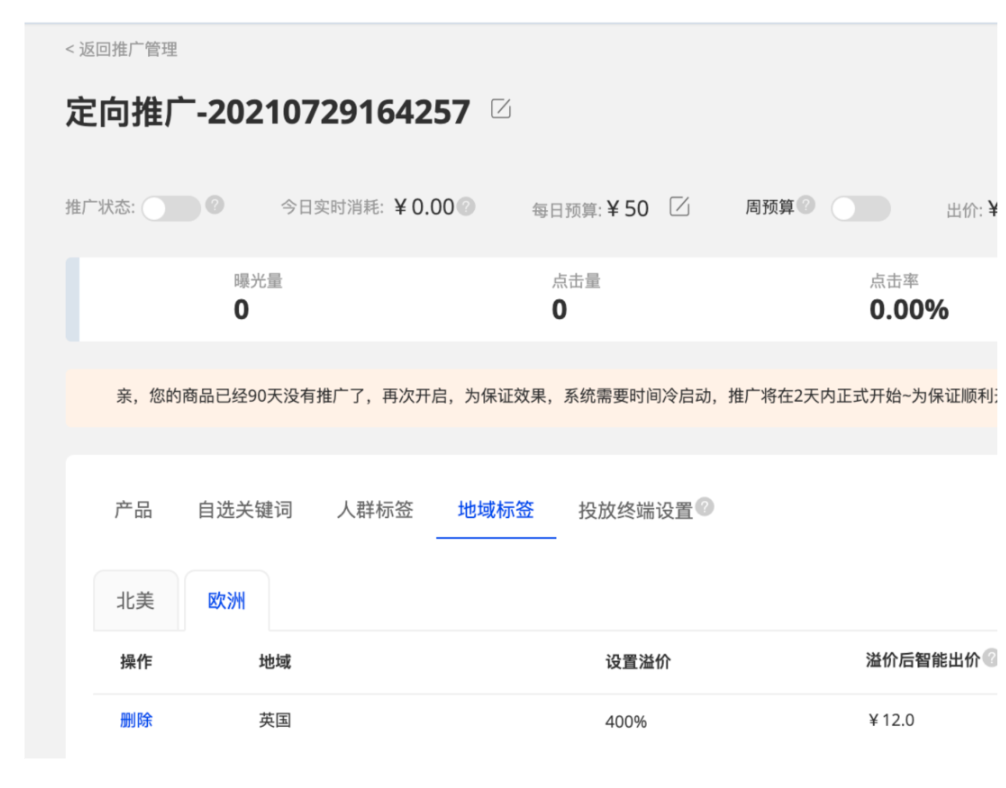Toggle the 周预算 switch
This screenshot has width=1006, height=788.
[x=860, y=209]
